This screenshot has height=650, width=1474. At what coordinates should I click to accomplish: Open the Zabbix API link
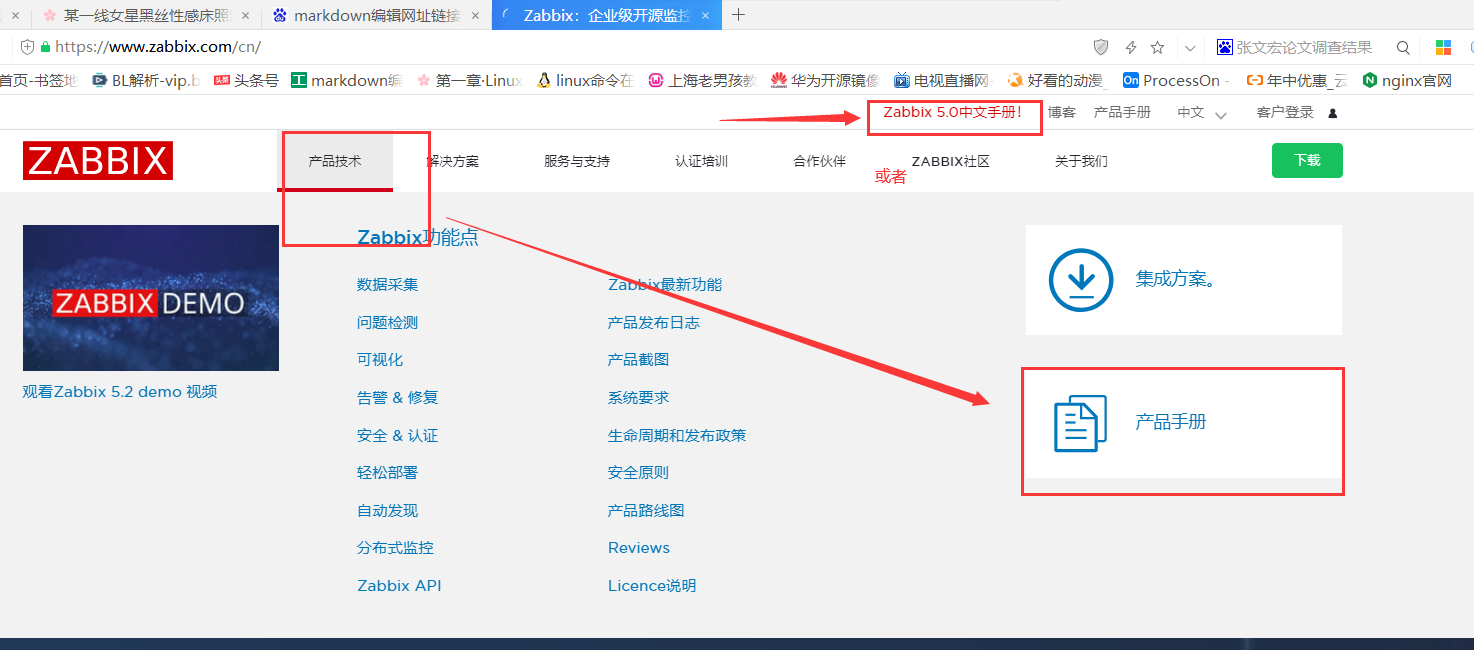[399, 586]
